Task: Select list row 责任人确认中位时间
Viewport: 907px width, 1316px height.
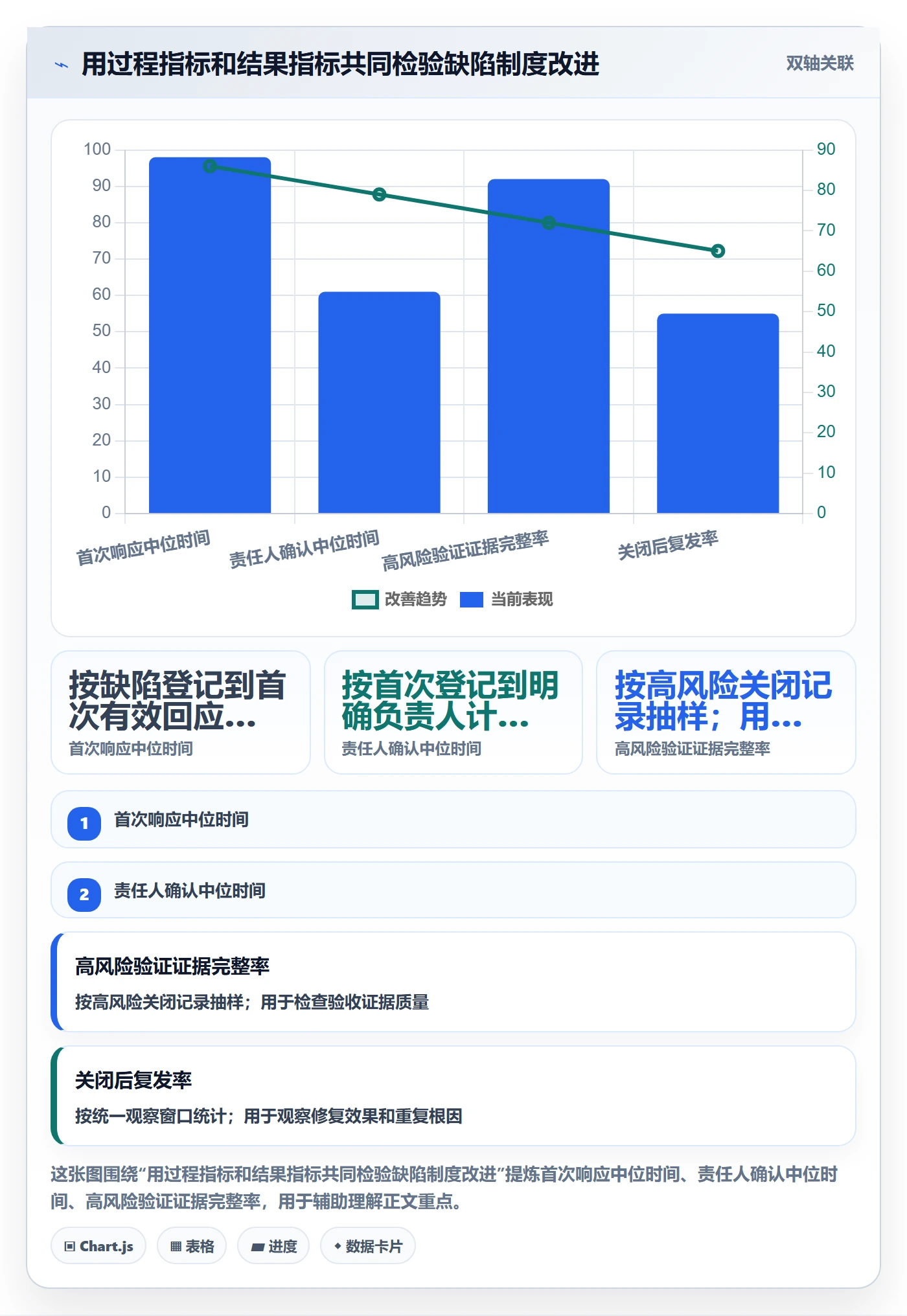Action: tap(454, 890)
